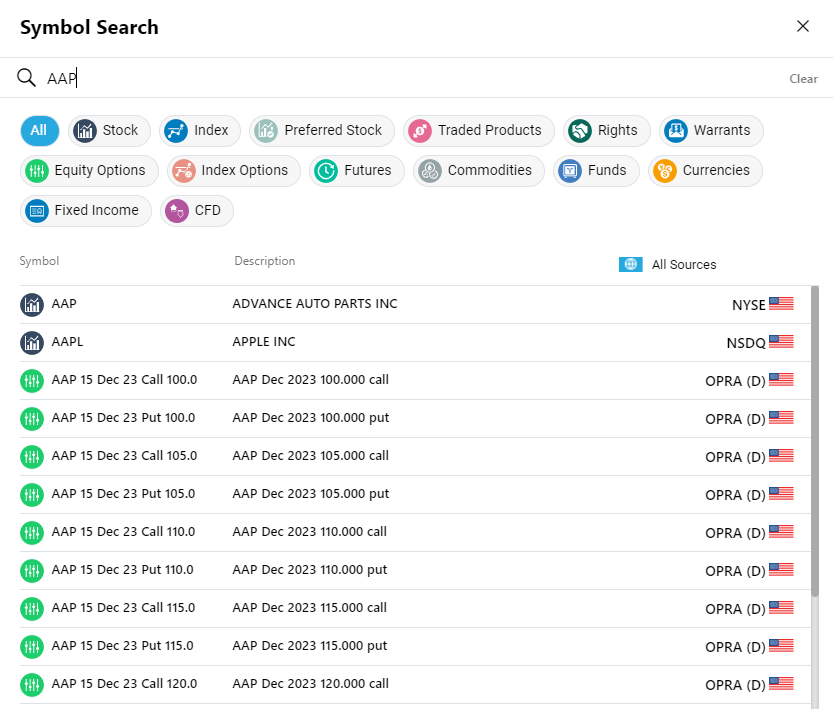The height and width of the screenshot is (709, 833).
Task: Show only Fixed Income symbols
Action: click(x=86, y=211)
